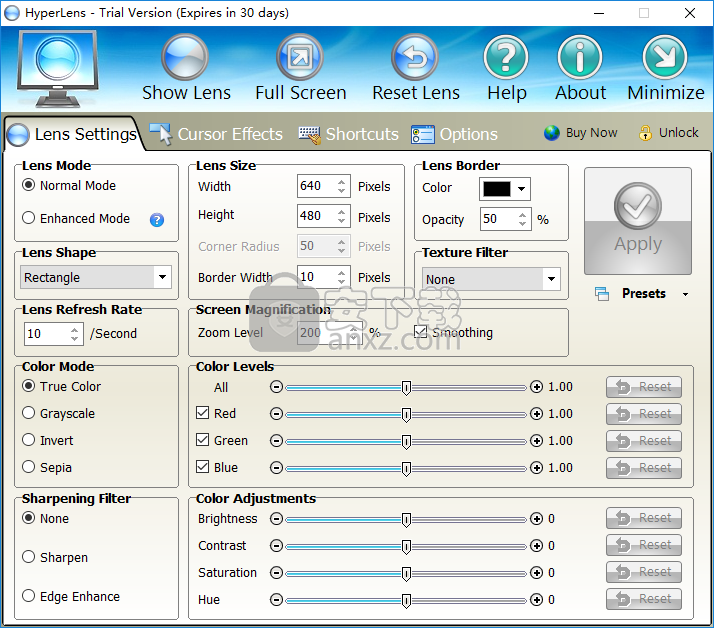Decrease Green level with minus icon
The height and width of the screenshot is (628, 714).
tap(276, 441)
